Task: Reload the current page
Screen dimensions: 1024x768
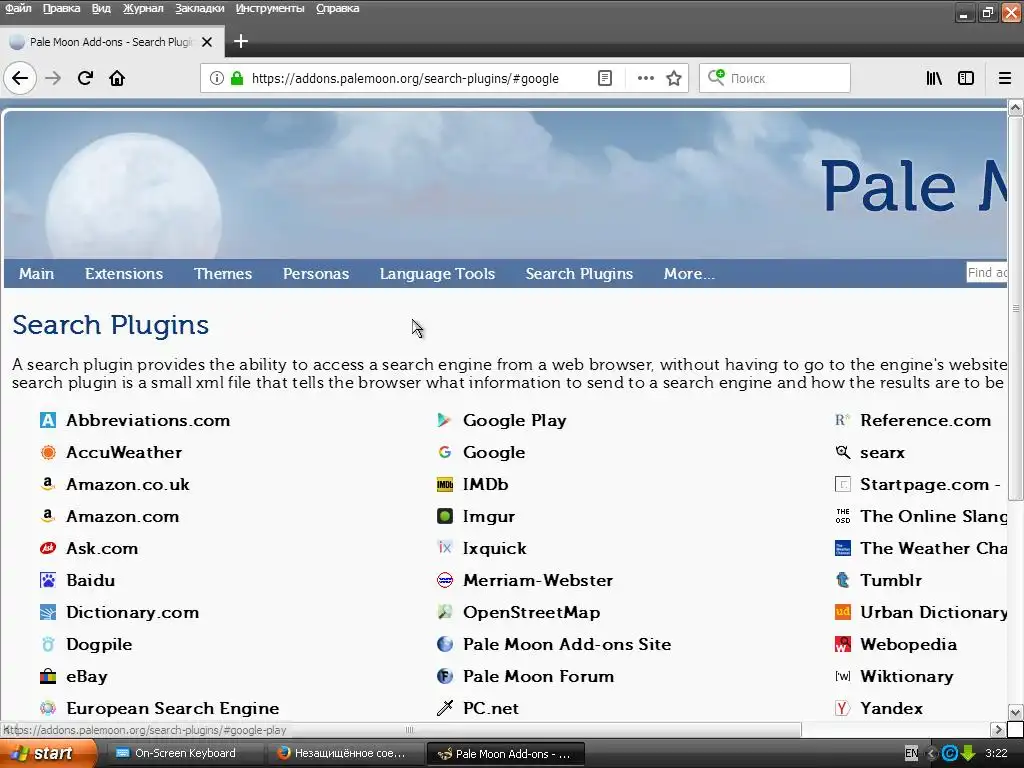Action: 85,78
